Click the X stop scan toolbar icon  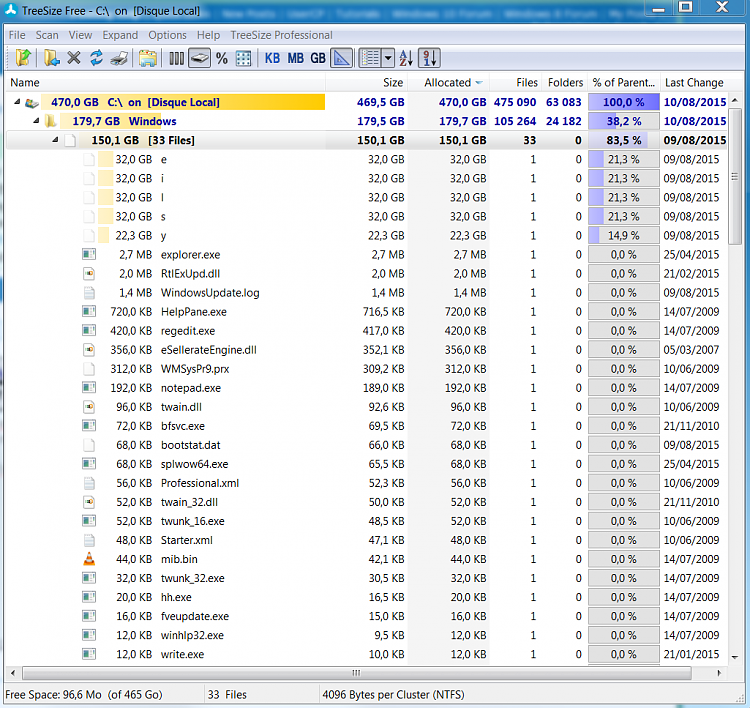point(74,58)
